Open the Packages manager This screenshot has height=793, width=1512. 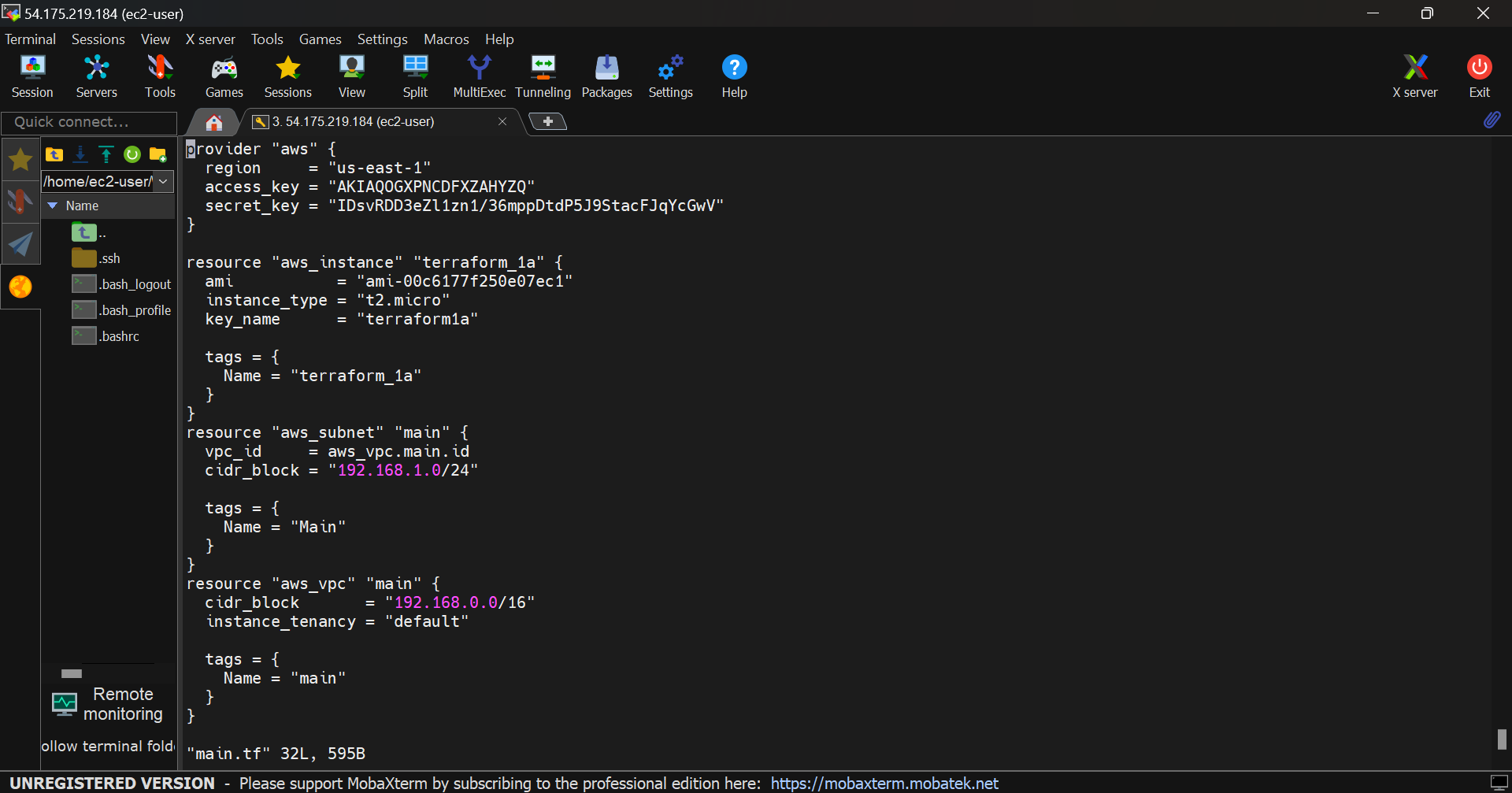(x=606, y=76)
